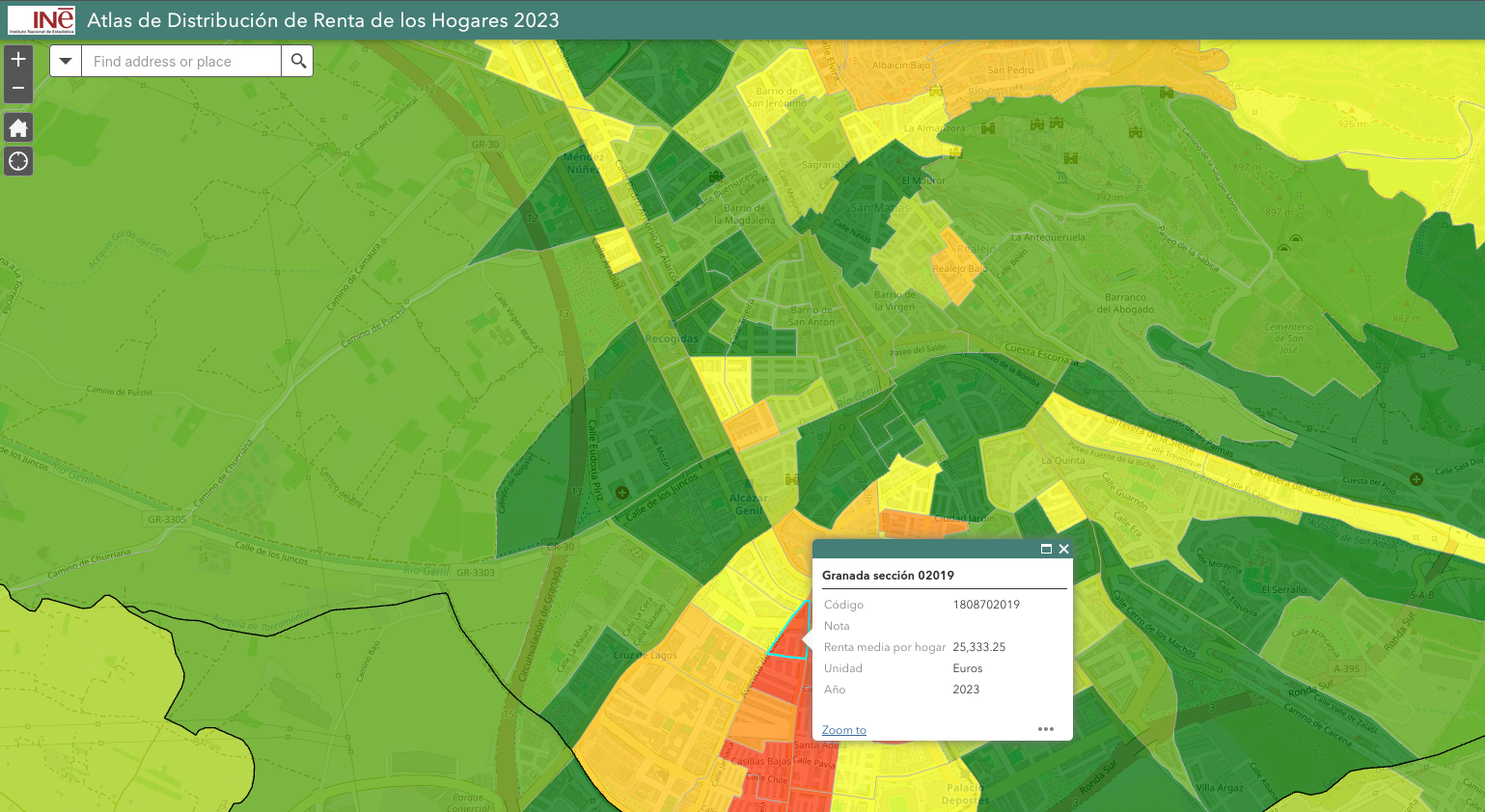The height and width of the screenshot is (812, 1485).
Task: Open the search source dropdown
Action: [65, 60]
